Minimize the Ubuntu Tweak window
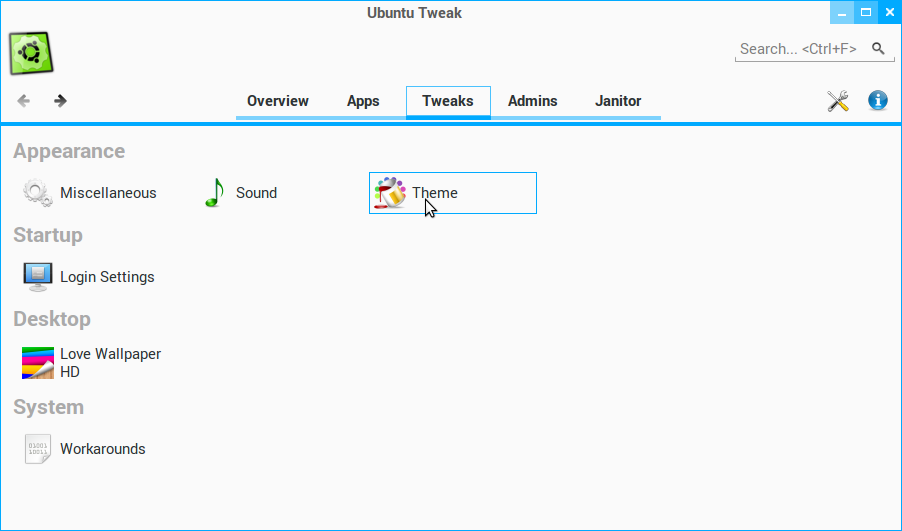This screenshot has width=902, height=531. pyautogui.click(x=842, y=13)
